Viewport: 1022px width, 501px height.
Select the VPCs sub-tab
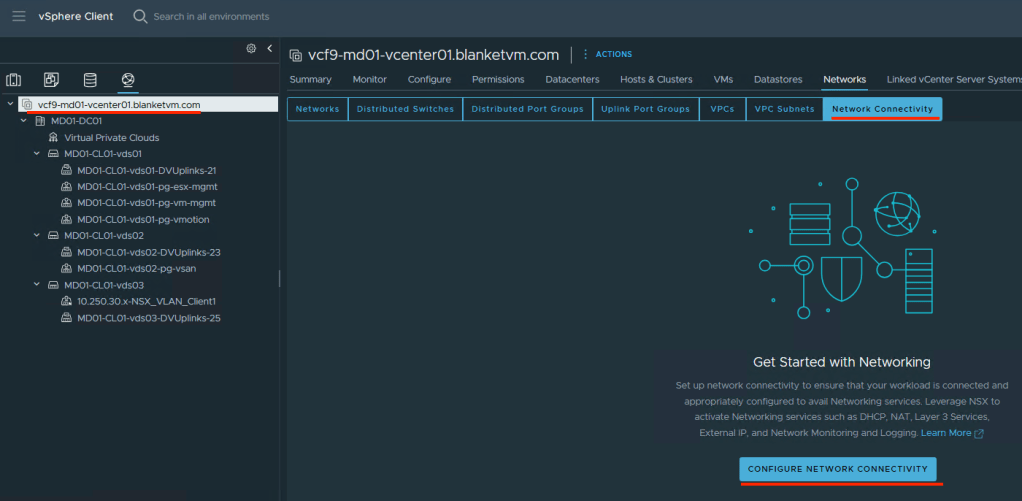click(x=722, y=109)
